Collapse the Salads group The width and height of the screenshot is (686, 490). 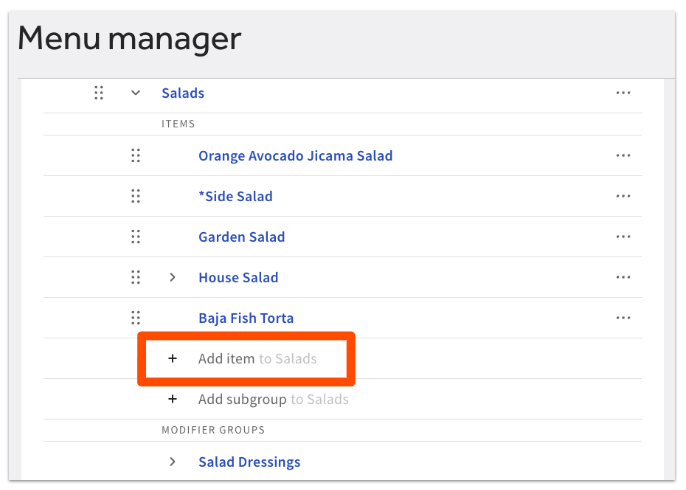[136, 93]
